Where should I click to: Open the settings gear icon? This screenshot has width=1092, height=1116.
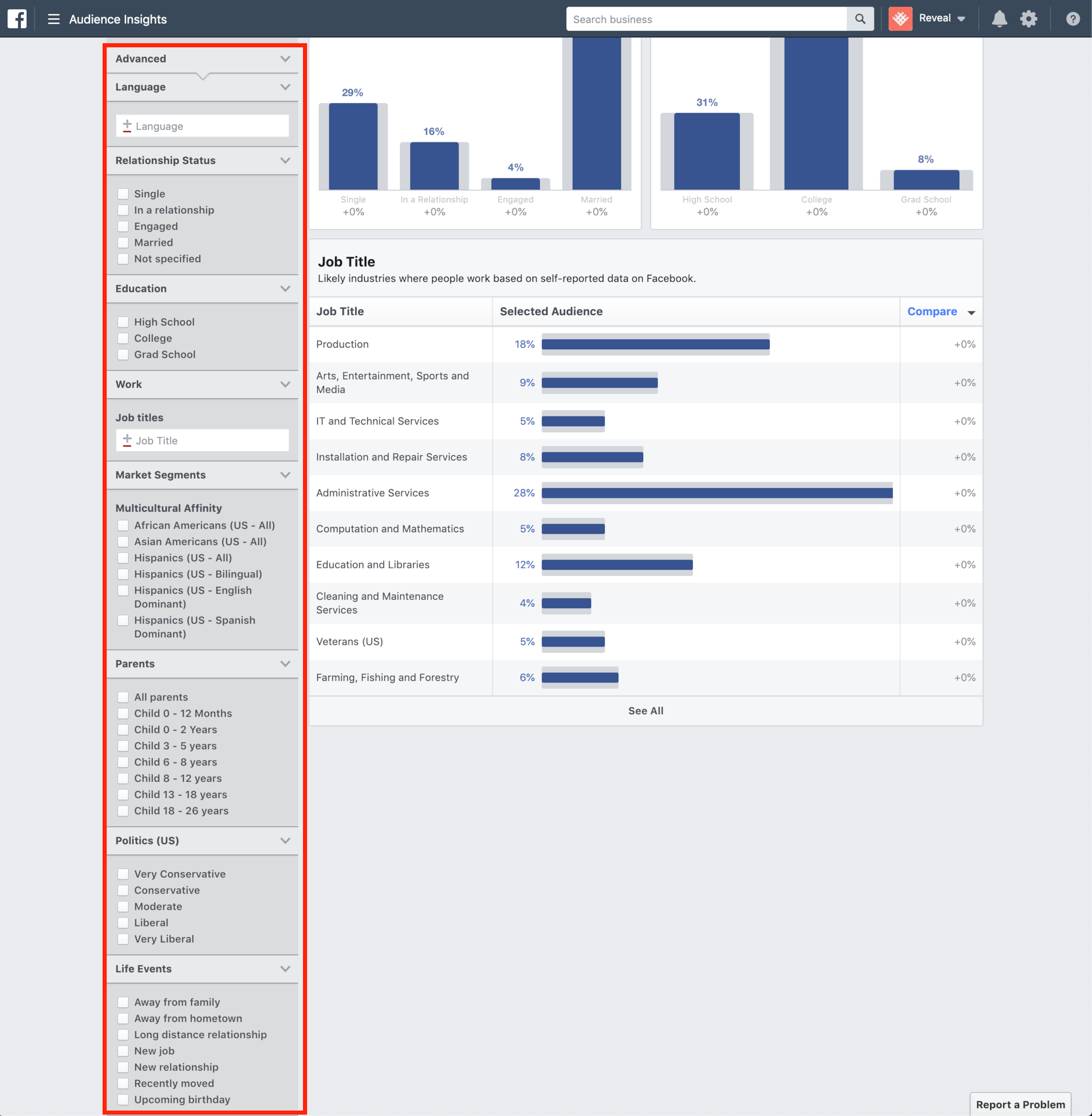1028,19
